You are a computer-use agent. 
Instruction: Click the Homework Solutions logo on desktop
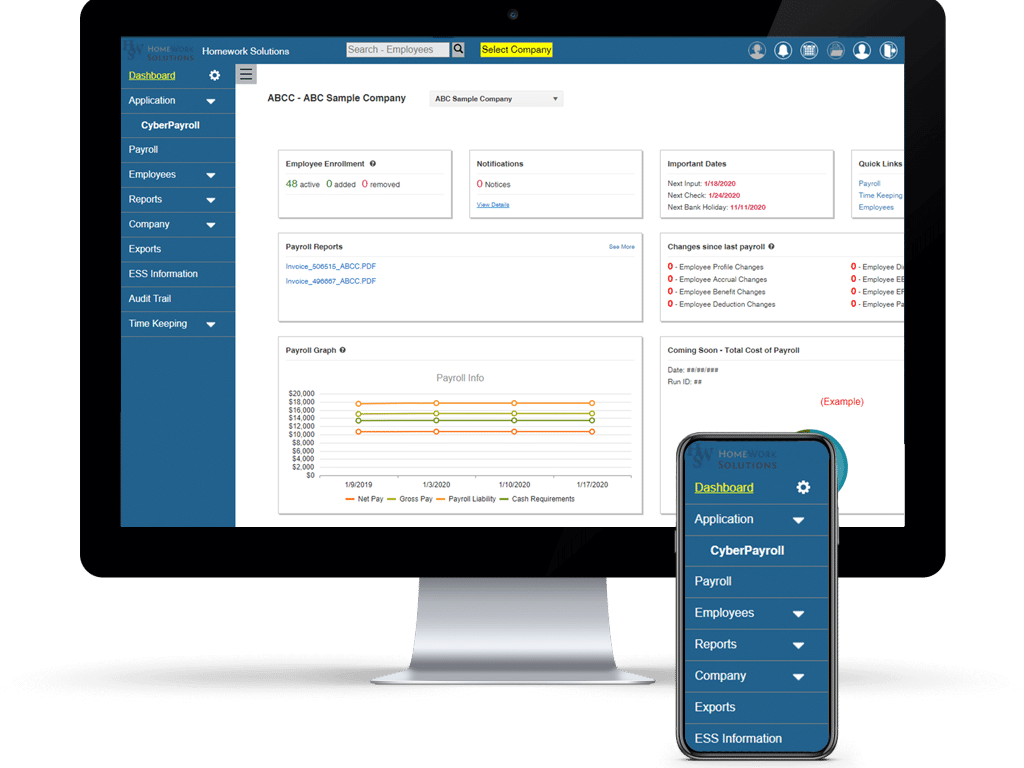click(159, 51)
